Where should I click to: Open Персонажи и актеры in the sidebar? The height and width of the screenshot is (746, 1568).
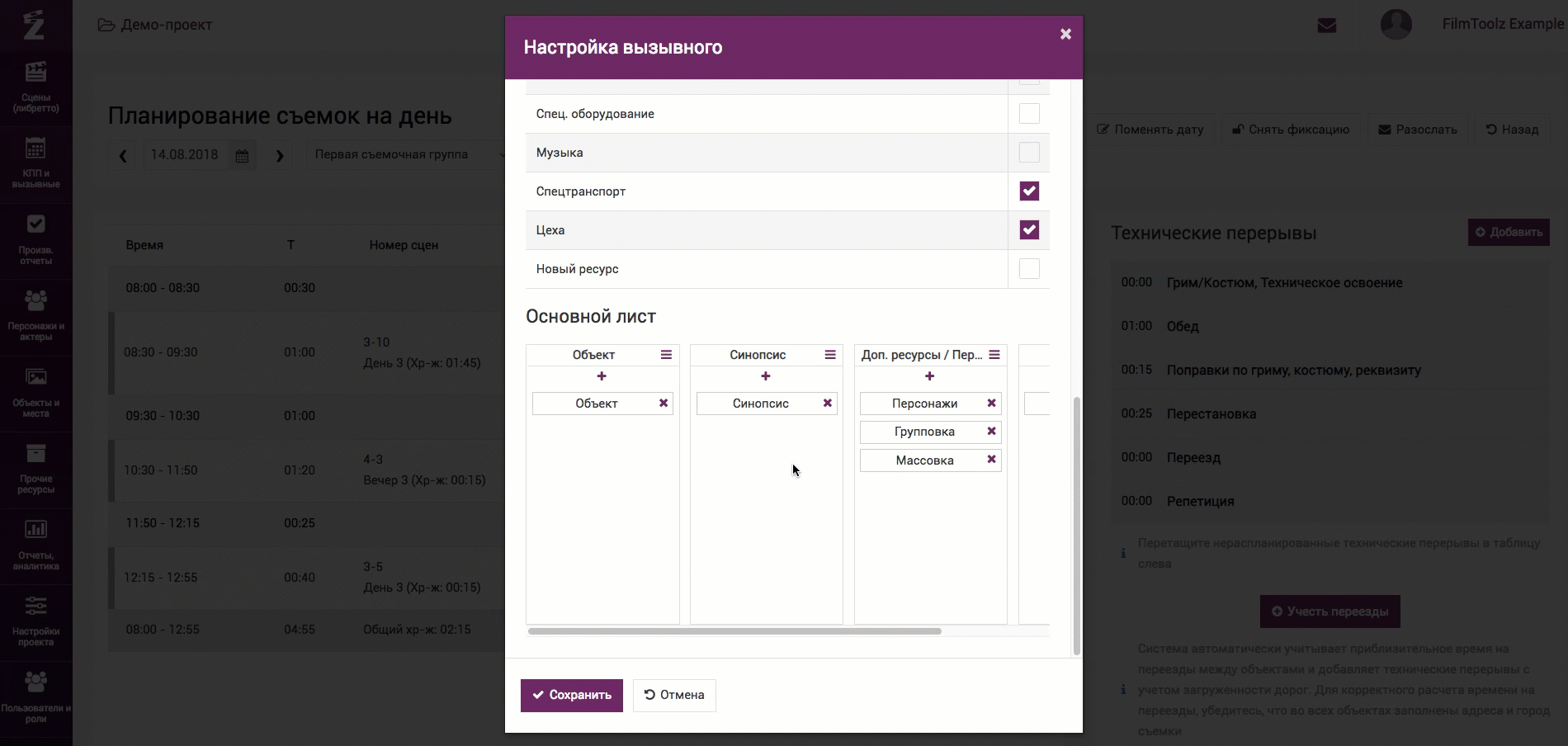point(35,316)
